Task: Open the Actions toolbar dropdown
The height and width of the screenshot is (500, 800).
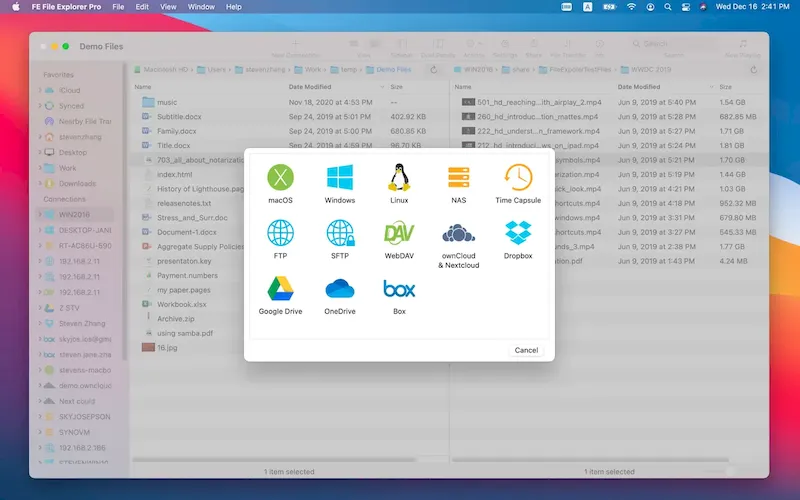Action: click(473, 48)
